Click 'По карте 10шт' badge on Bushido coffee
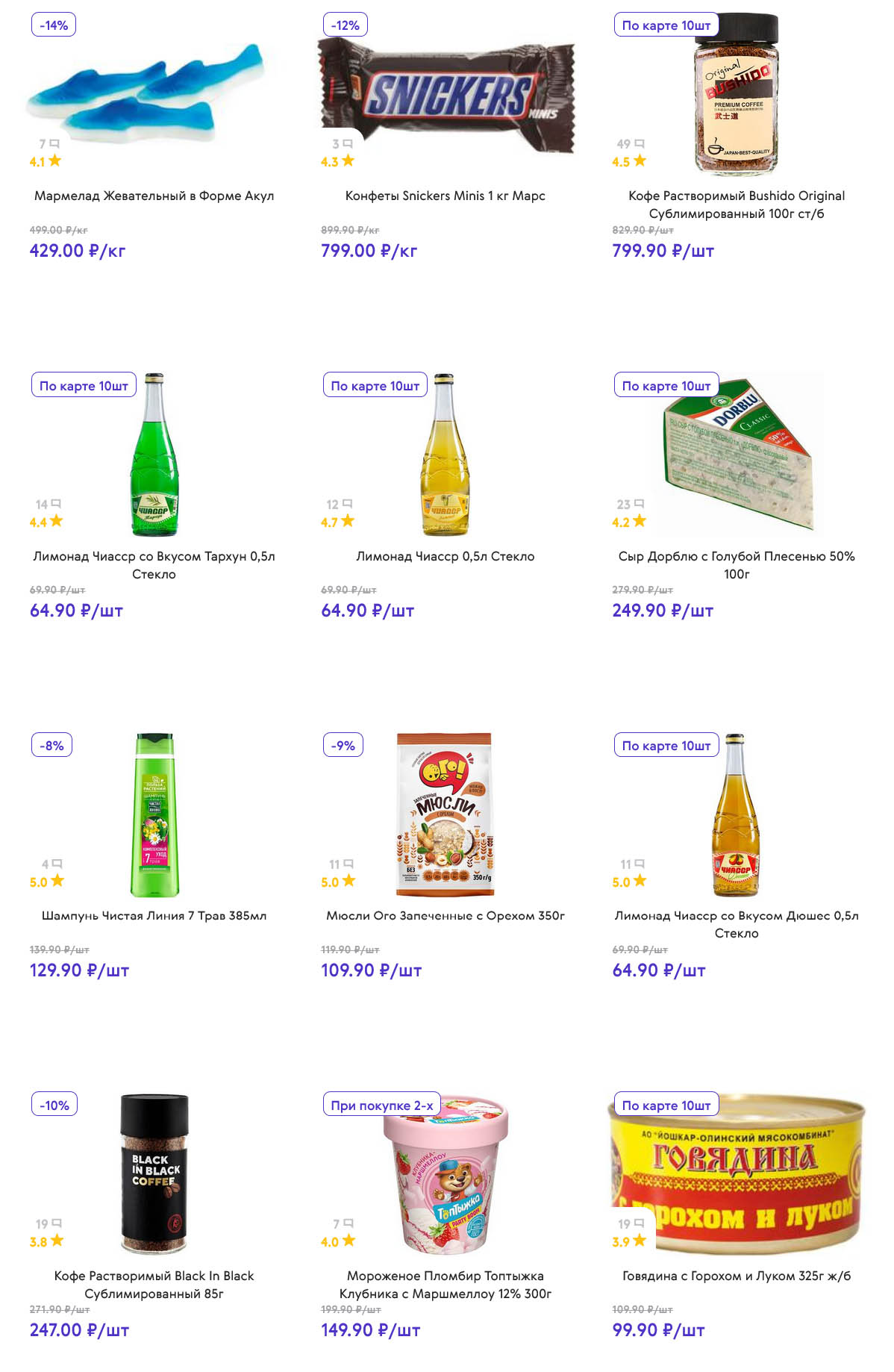Screen dimensions: 894x1372 click(666, 25)
